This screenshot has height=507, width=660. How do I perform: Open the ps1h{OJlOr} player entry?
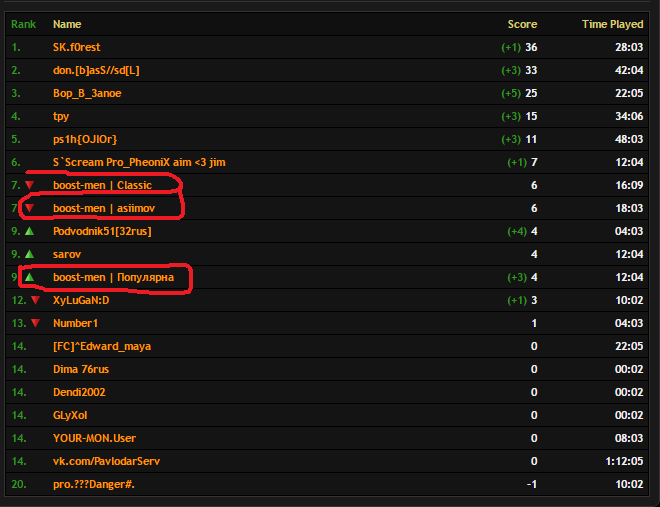pyautogui.click(x=85, y=139)
